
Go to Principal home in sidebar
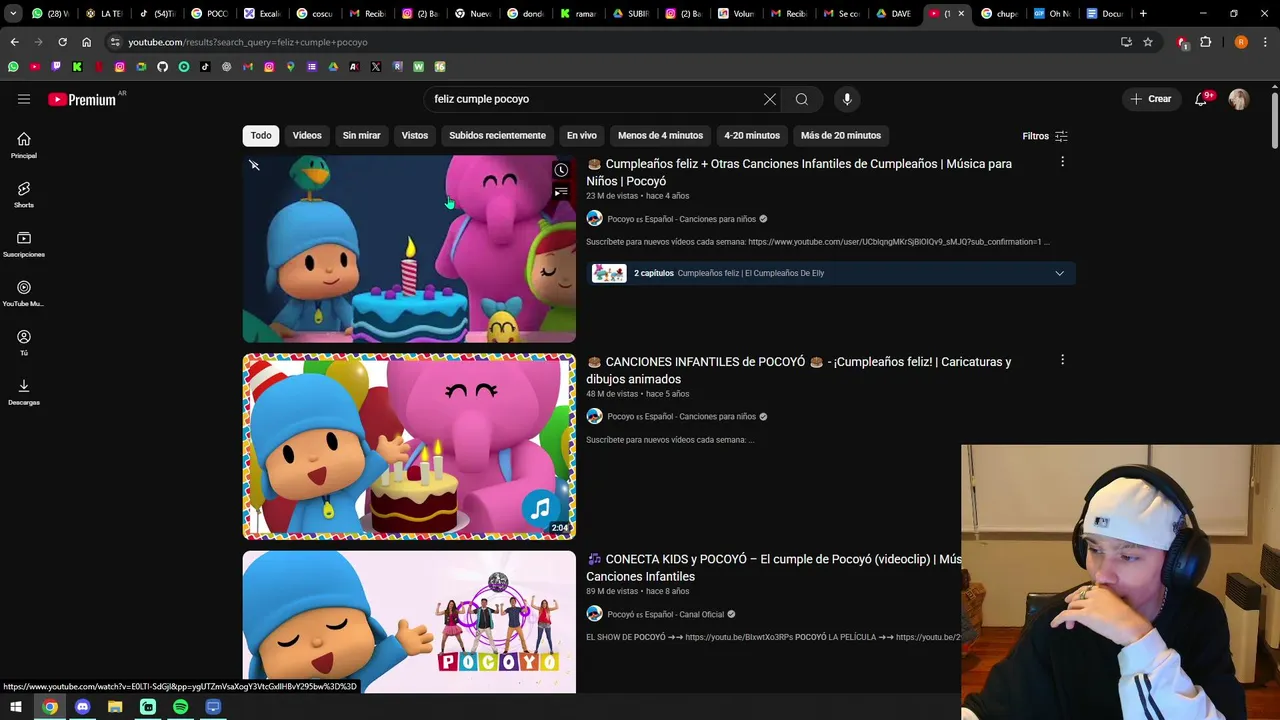pyautogui.click(x=24, y=146)
